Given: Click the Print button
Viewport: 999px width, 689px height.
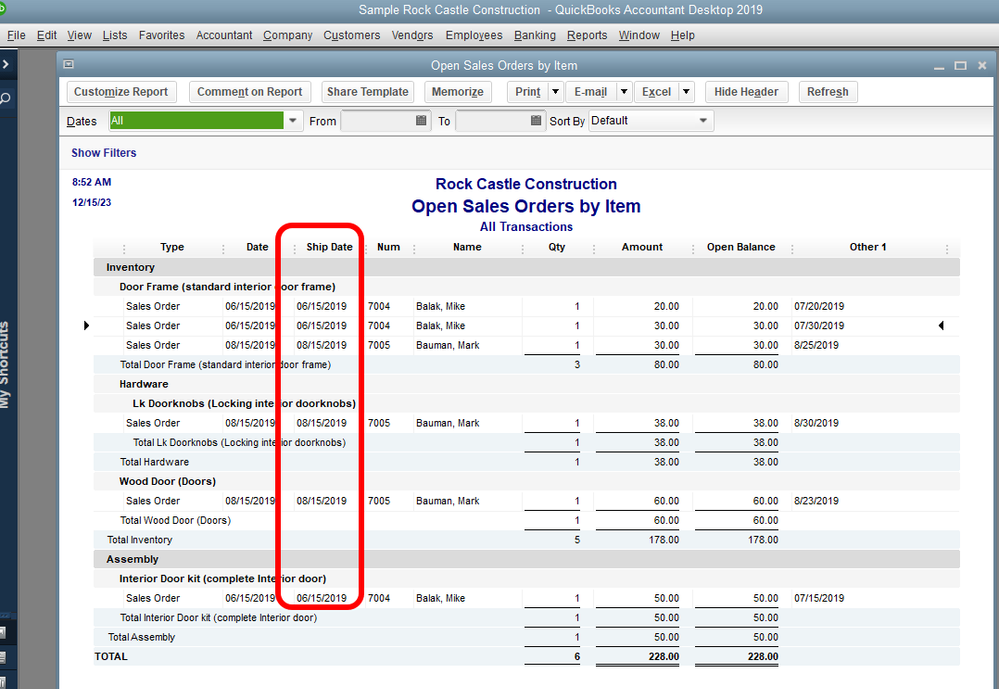Looking at the screenshot, I should pyautogui.click(x=528, y=92).
